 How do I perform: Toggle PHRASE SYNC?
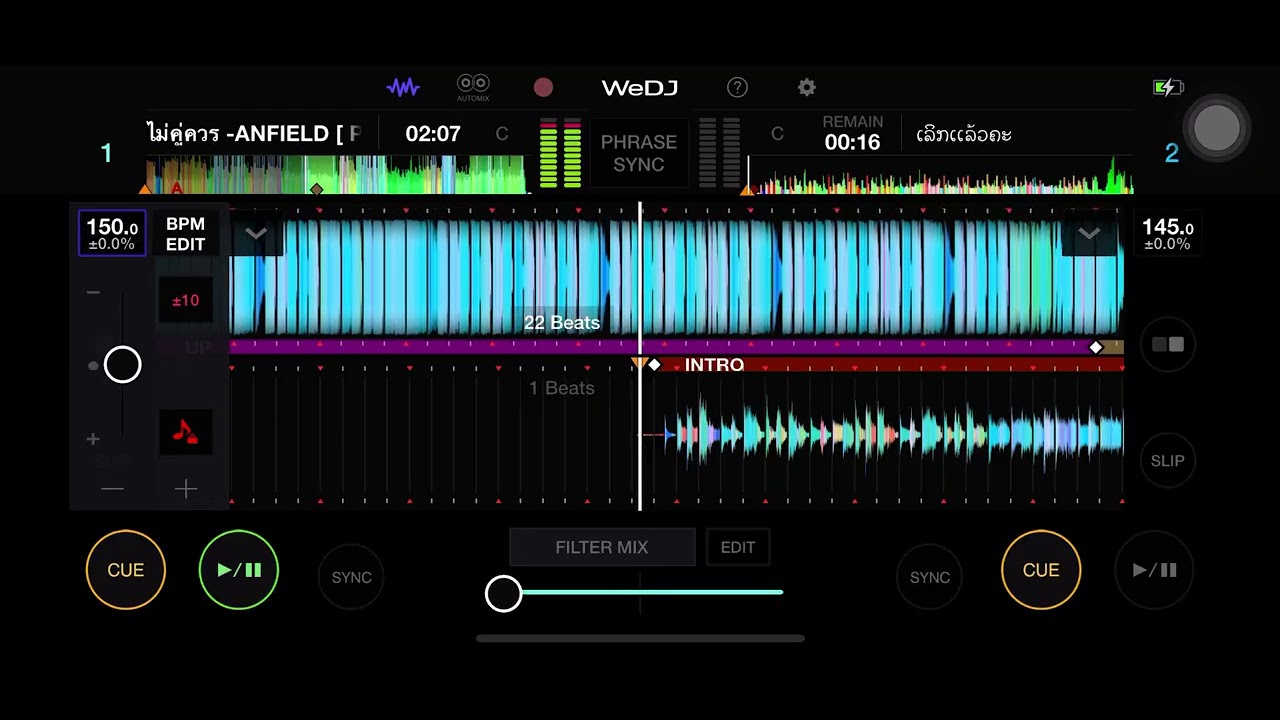pos(639,153)
